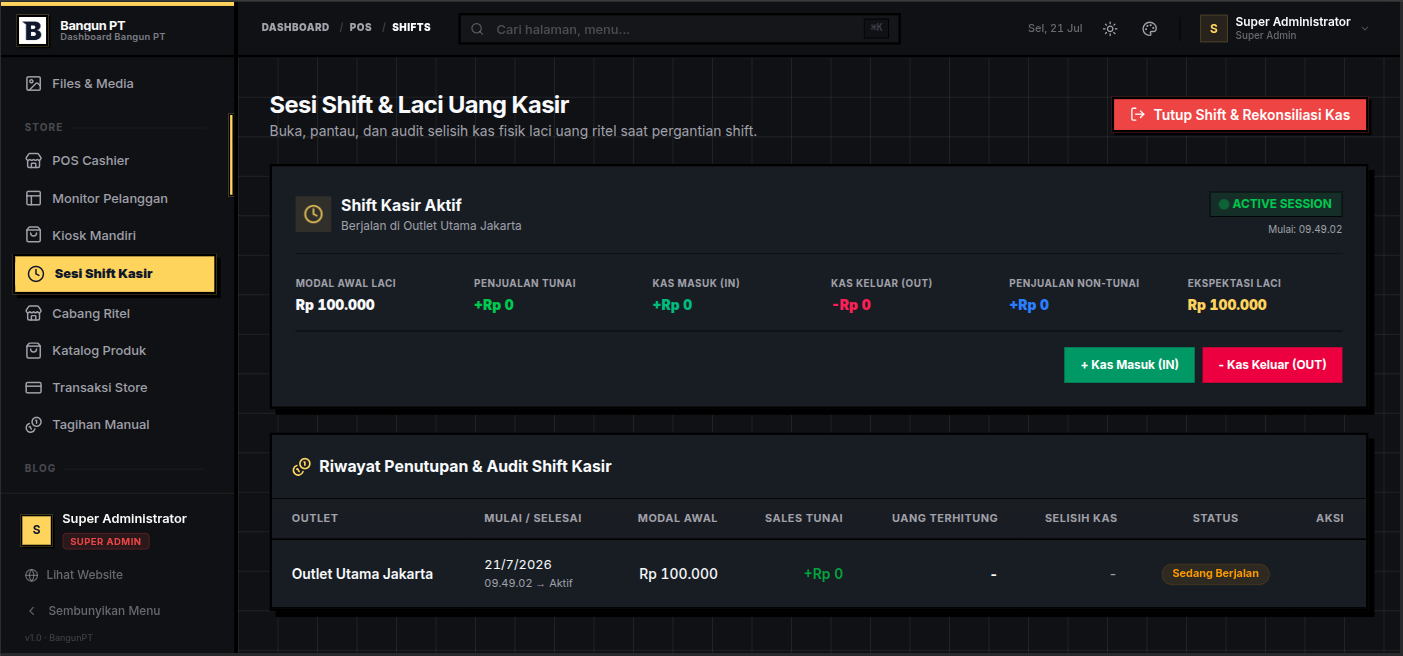Click the + Kas Masuk (IN) button
The height and width of the screenshot is (656, 1403).
1129,365
